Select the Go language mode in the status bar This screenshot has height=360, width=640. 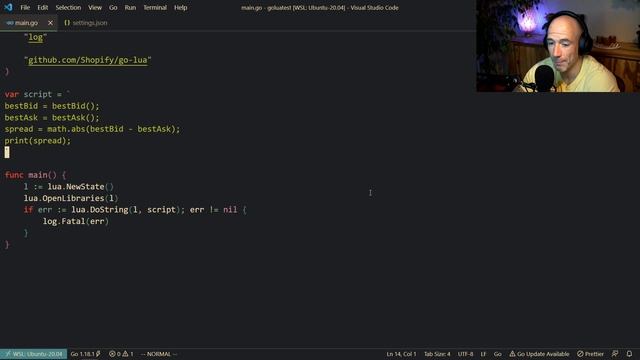coord(498,354)
